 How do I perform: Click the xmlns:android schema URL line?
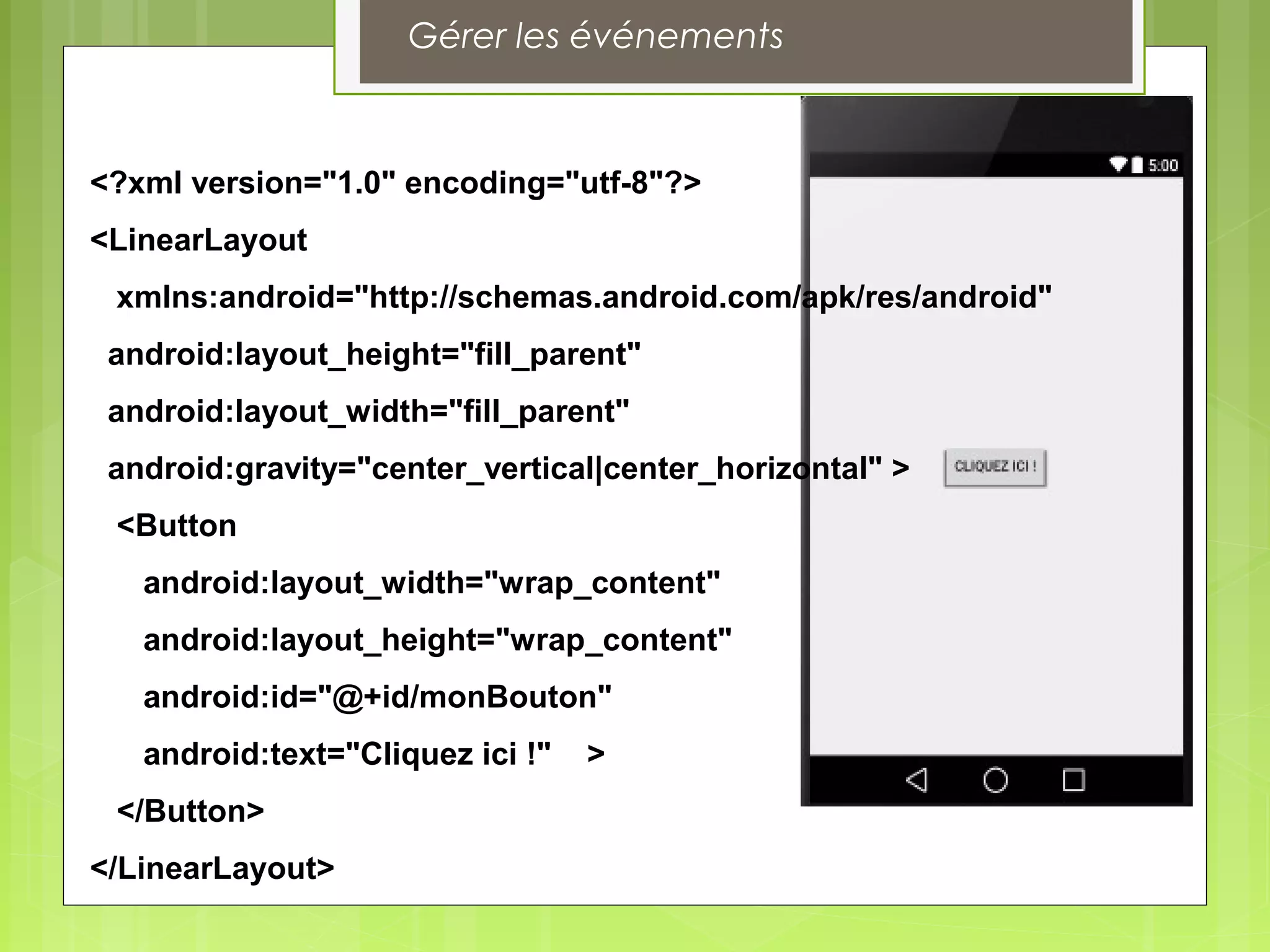(x=583, y=297)
